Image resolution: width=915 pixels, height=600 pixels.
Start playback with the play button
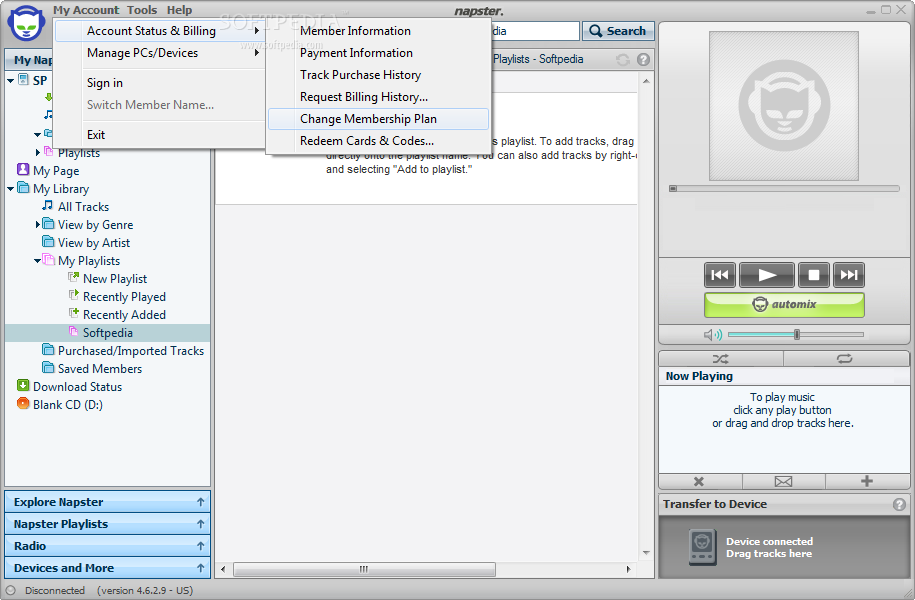coord(766,275)
